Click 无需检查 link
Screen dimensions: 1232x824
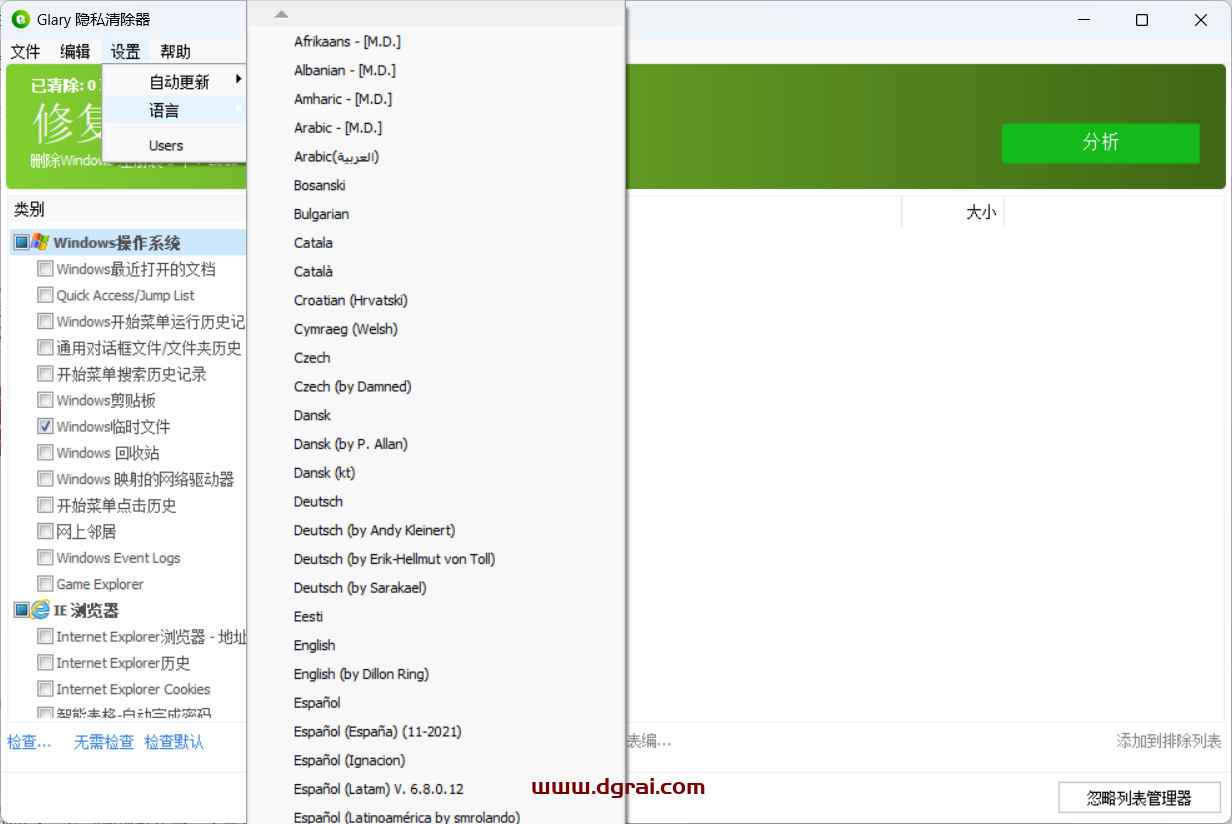[x=104, y=742]
